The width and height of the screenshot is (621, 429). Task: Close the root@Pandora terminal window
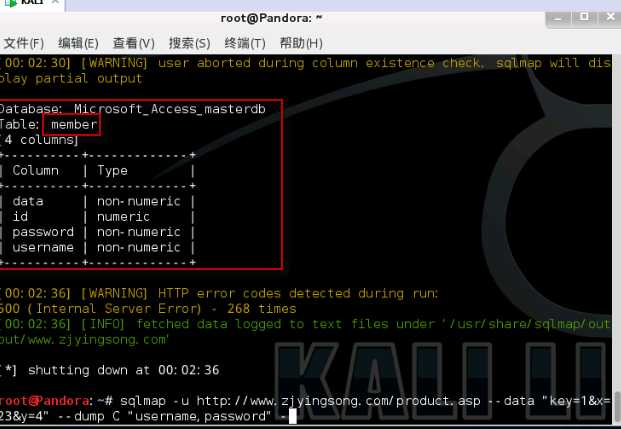[610, 17]
